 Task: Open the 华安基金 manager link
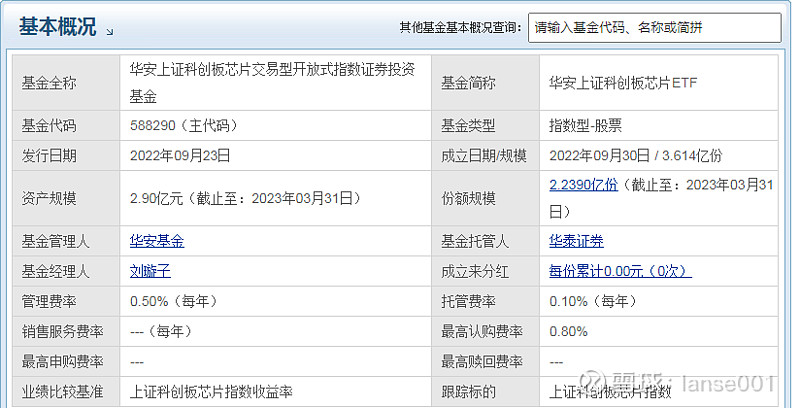click(157, 241)
